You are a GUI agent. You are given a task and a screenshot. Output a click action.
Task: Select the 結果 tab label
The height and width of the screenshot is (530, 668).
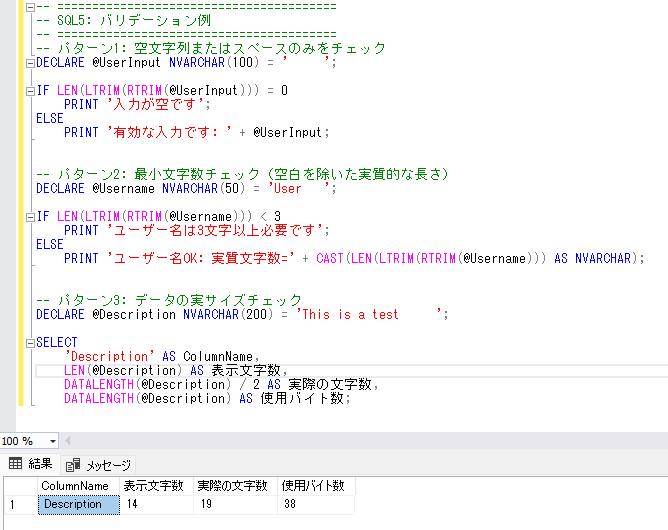tap(40, 464)
